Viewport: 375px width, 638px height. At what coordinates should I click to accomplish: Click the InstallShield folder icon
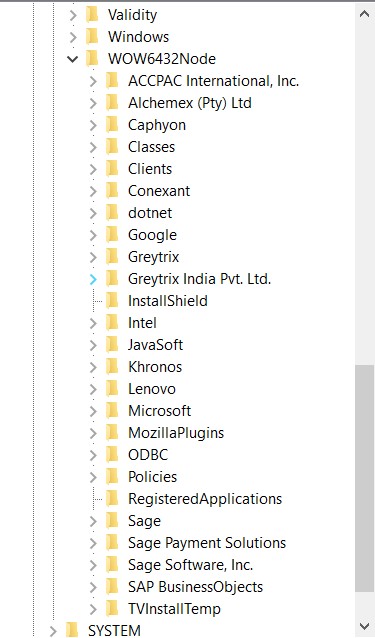[112, 300]
